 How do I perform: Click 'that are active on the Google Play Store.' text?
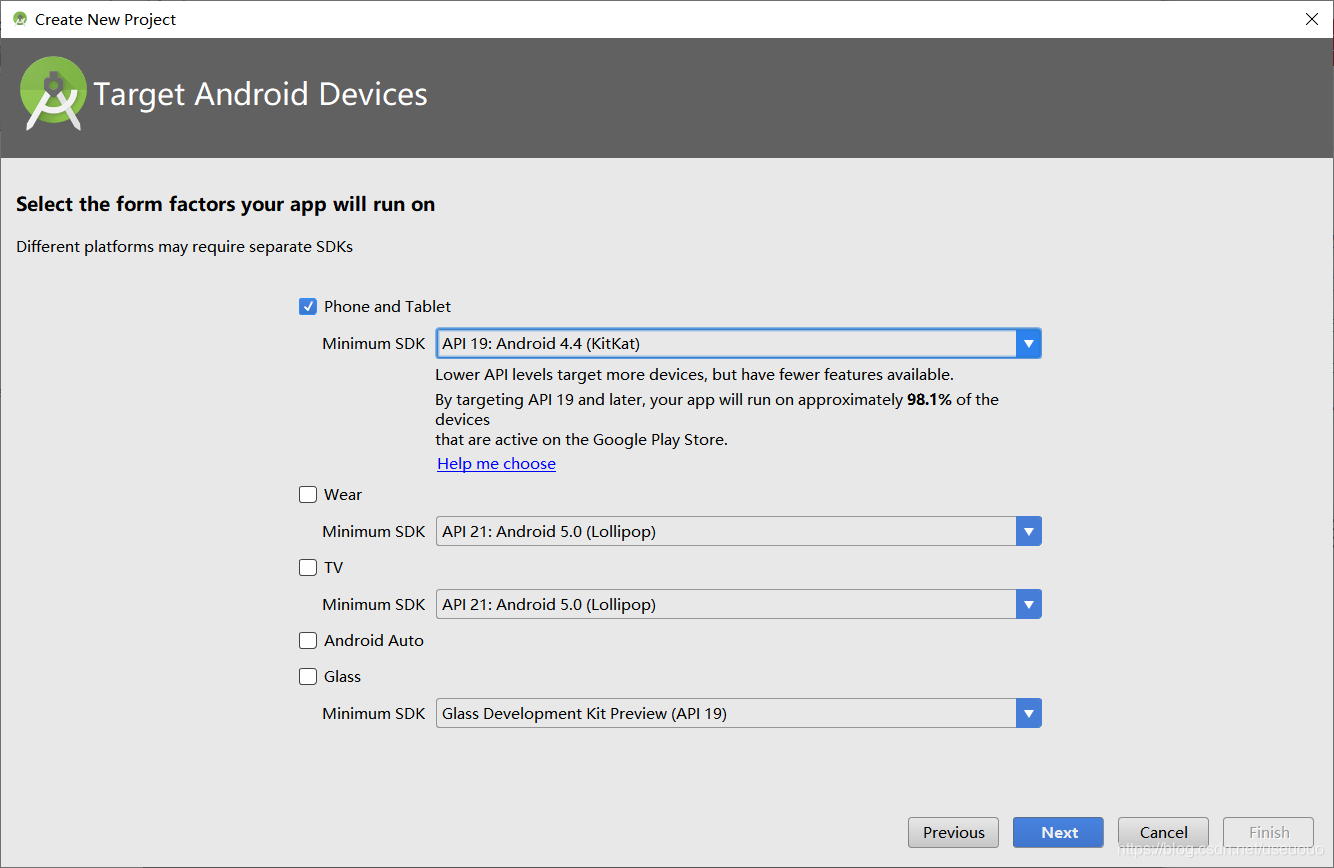tap(582, 440)
